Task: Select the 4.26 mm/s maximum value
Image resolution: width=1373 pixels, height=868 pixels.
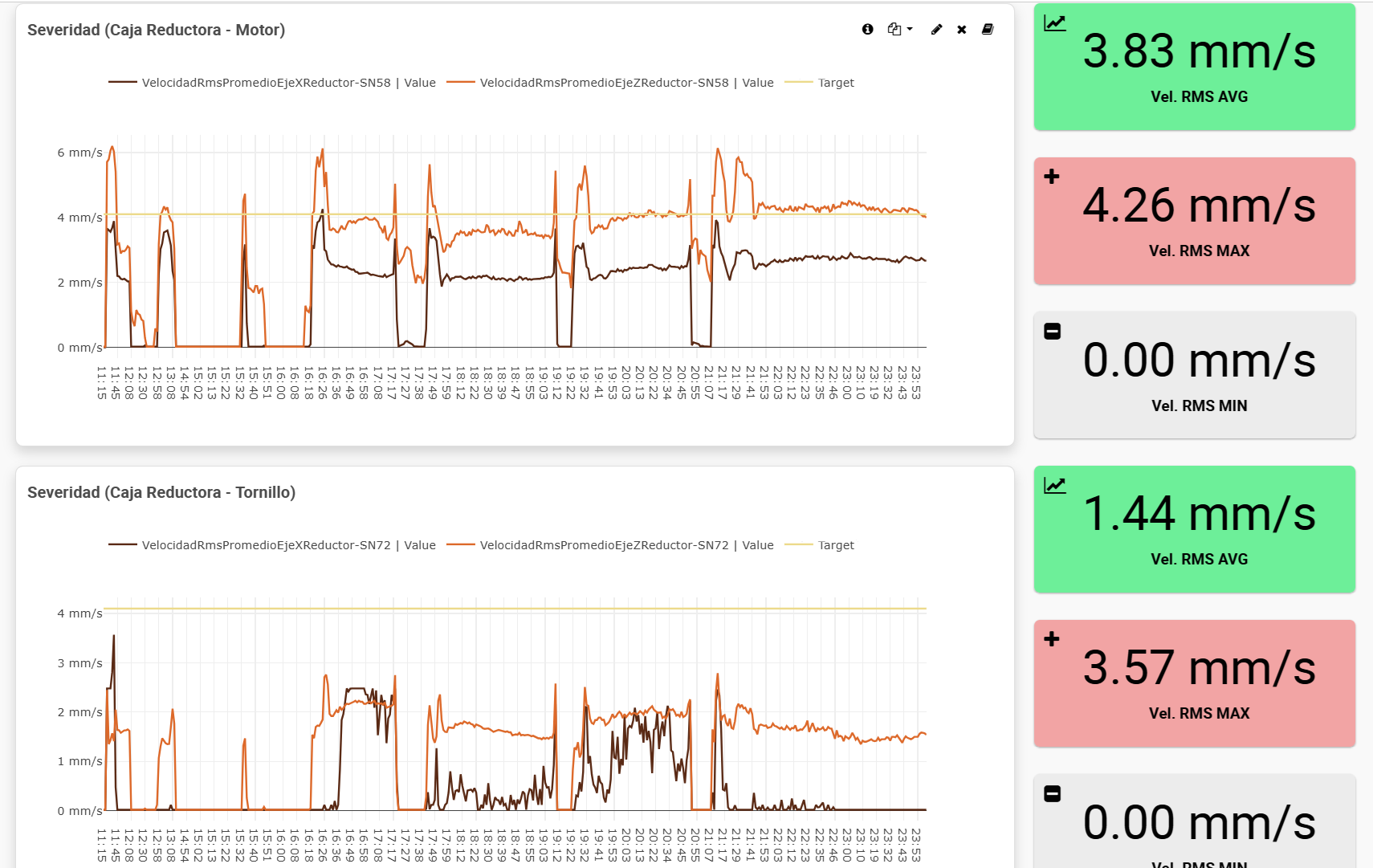Action: (x=1200, y=206)
